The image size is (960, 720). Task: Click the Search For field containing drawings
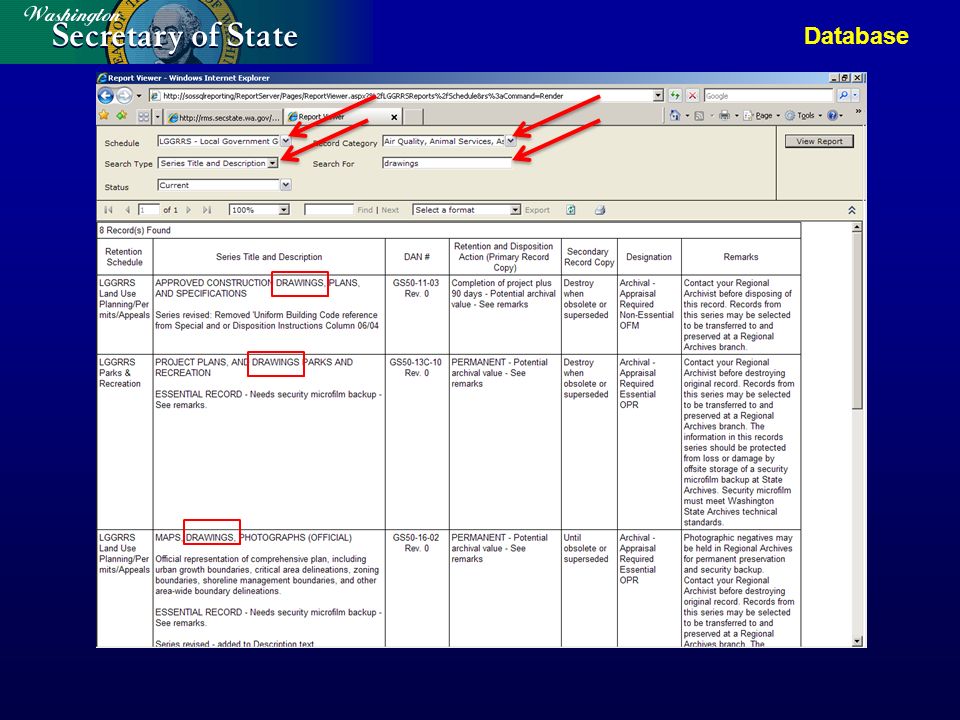coord(447,163)
